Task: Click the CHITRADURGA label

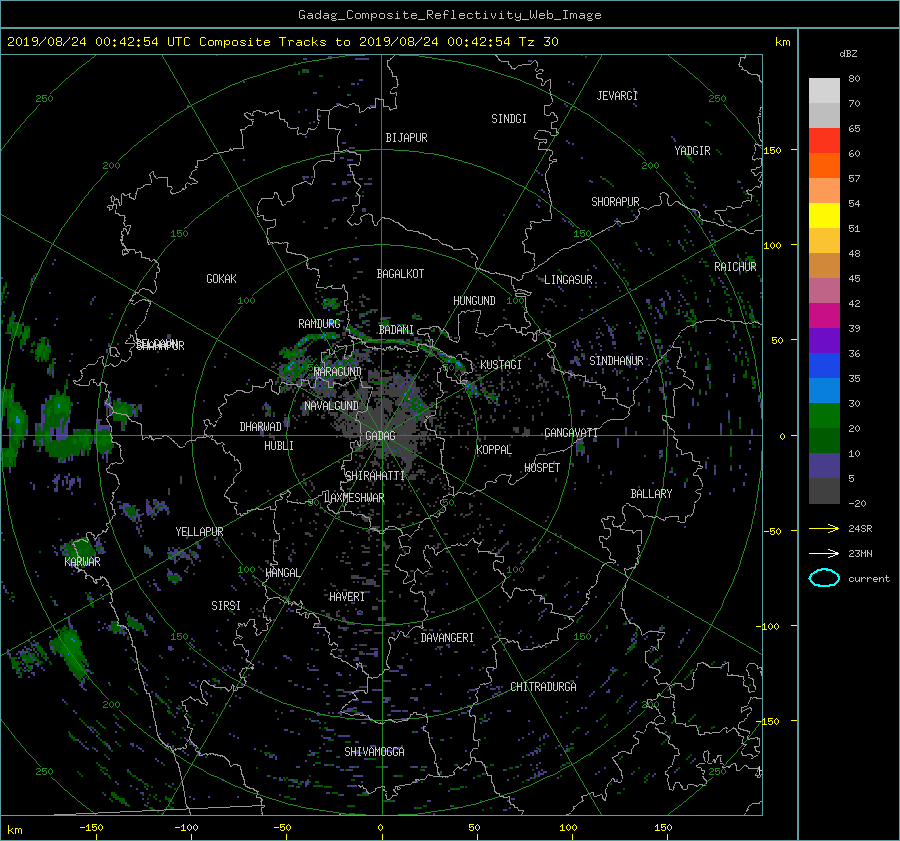Action: (x=543, y=687)
